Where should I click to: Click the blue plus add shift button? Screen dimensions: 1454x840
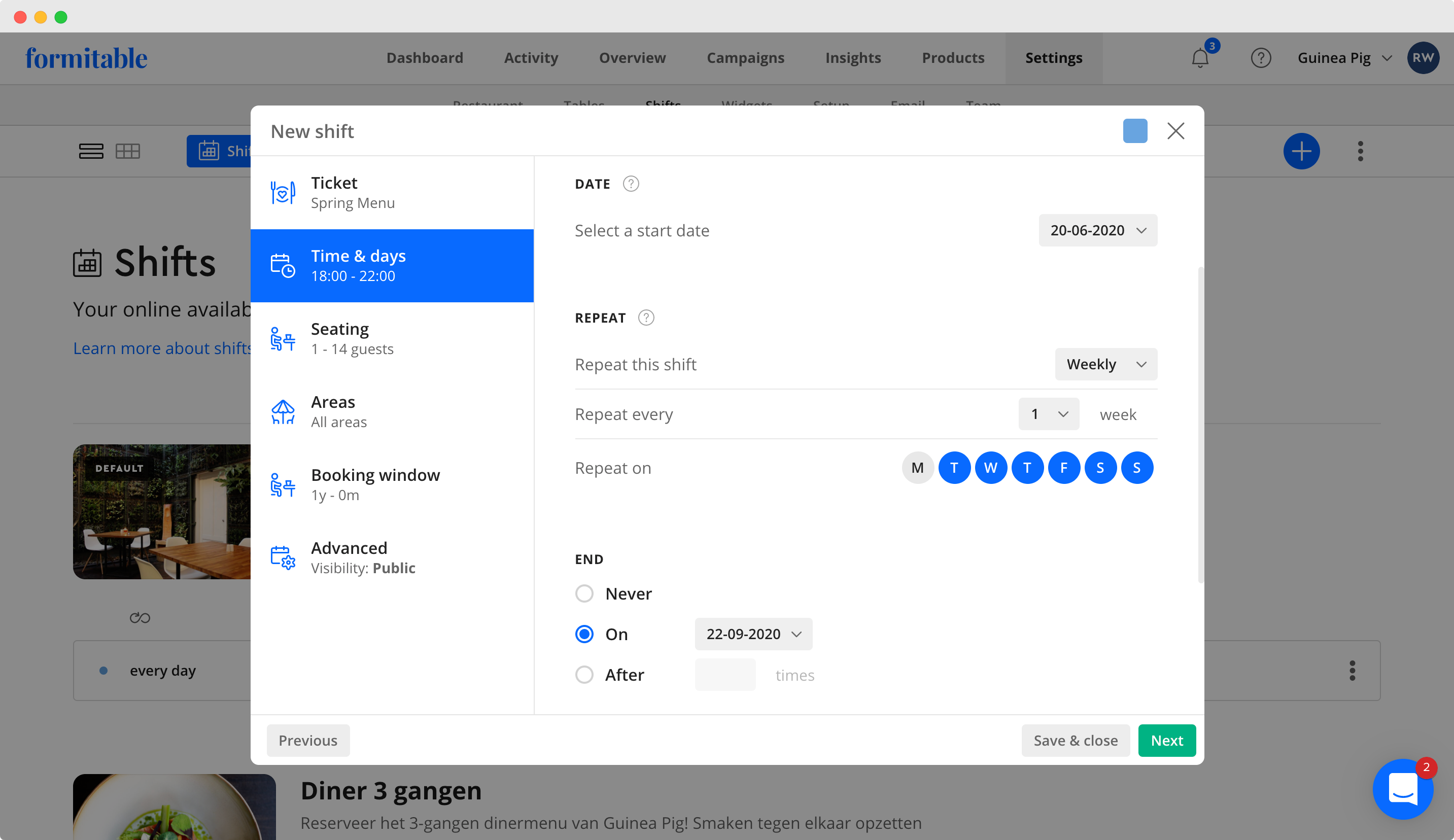pos(1301,151)
